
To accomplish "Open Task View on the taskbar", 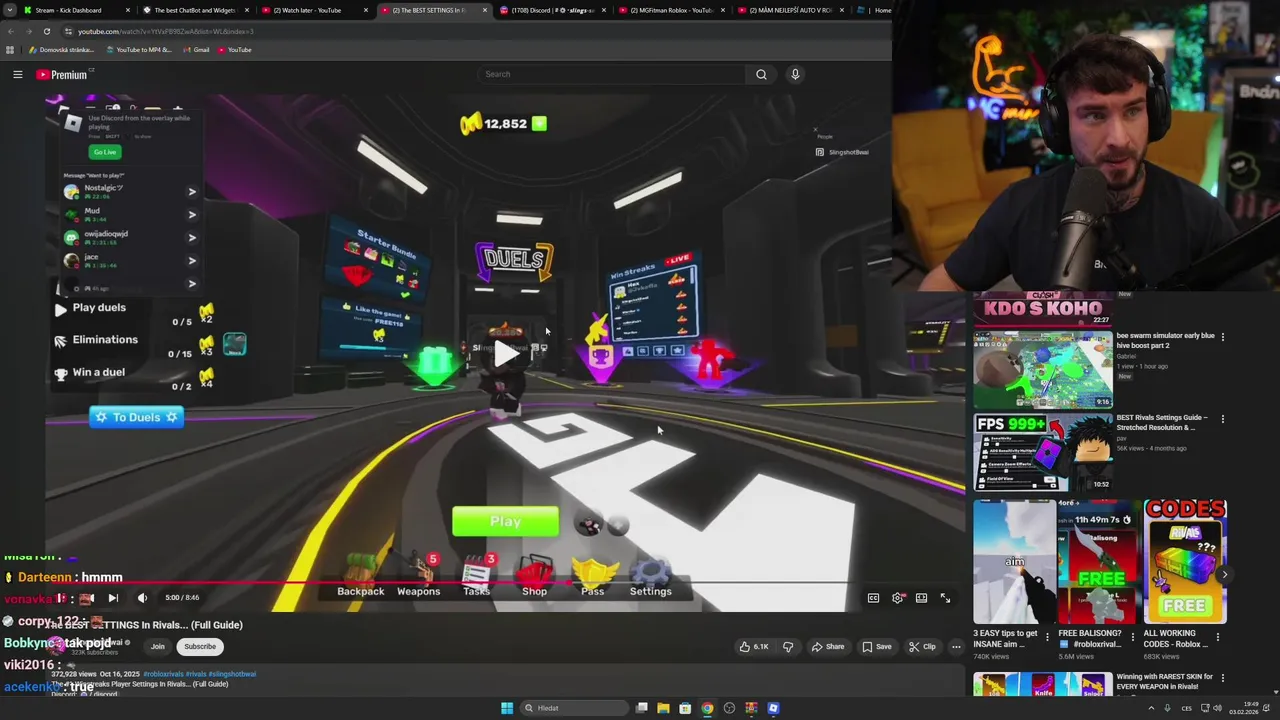I will coord(642,708).
